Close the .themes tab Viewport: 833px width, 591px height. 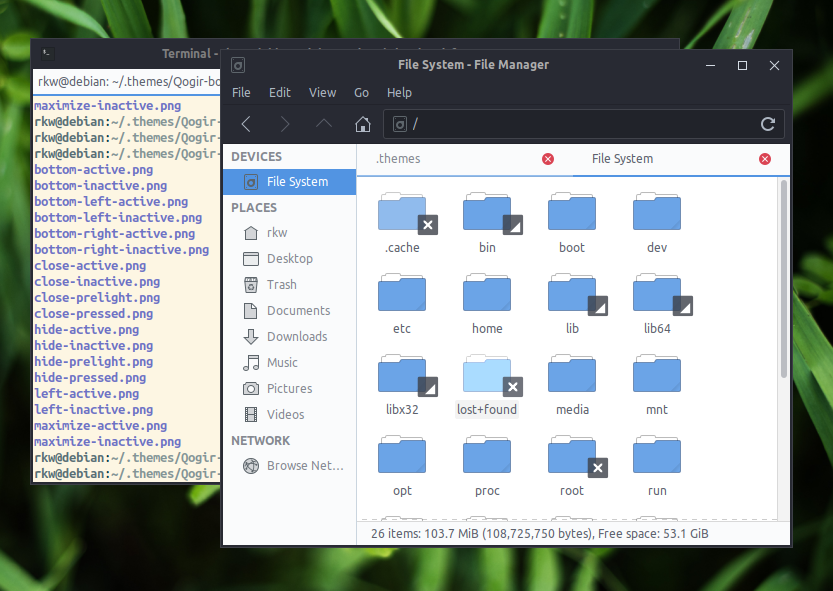[x=548, y=159]
